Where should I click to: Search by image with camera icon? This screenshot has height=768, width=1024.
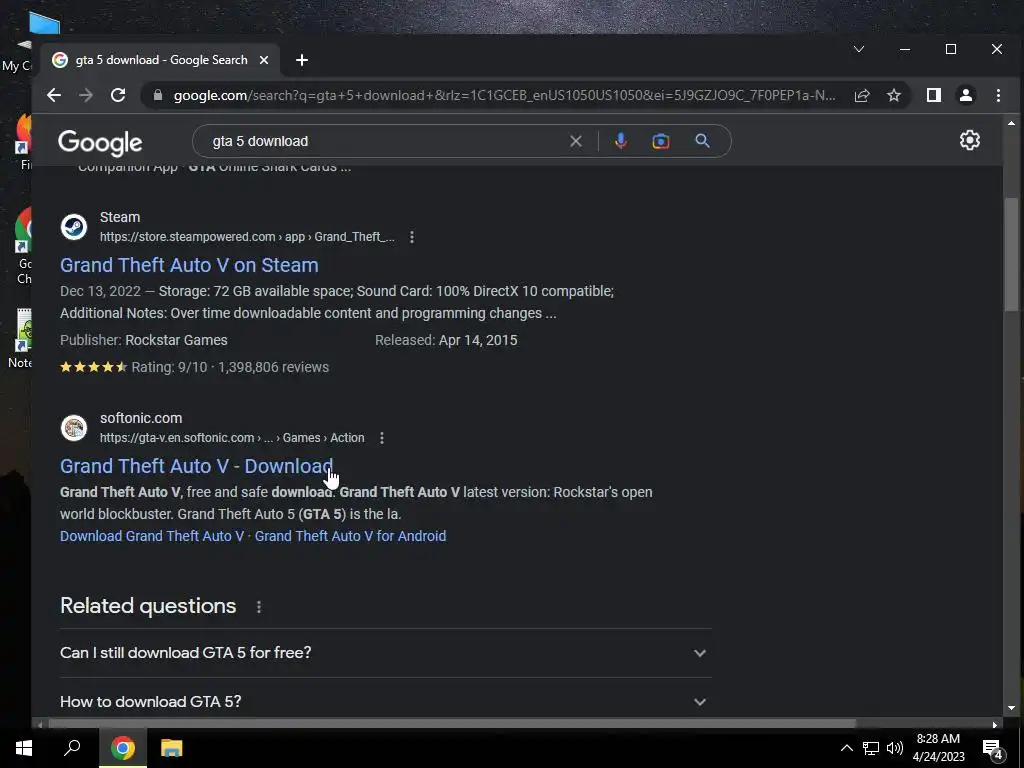(661, 141)
